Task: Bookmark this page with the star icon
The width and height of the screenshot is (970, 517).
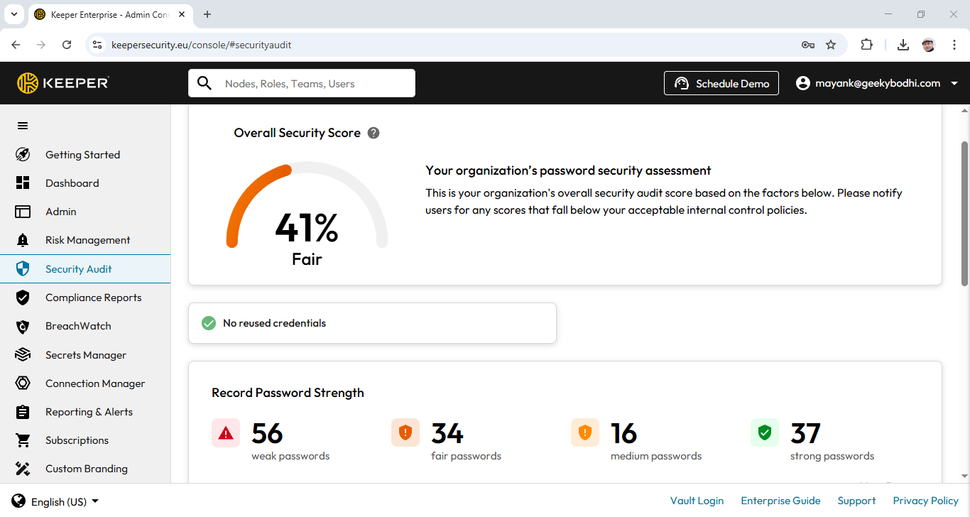Action: click(x=831, y=45)
